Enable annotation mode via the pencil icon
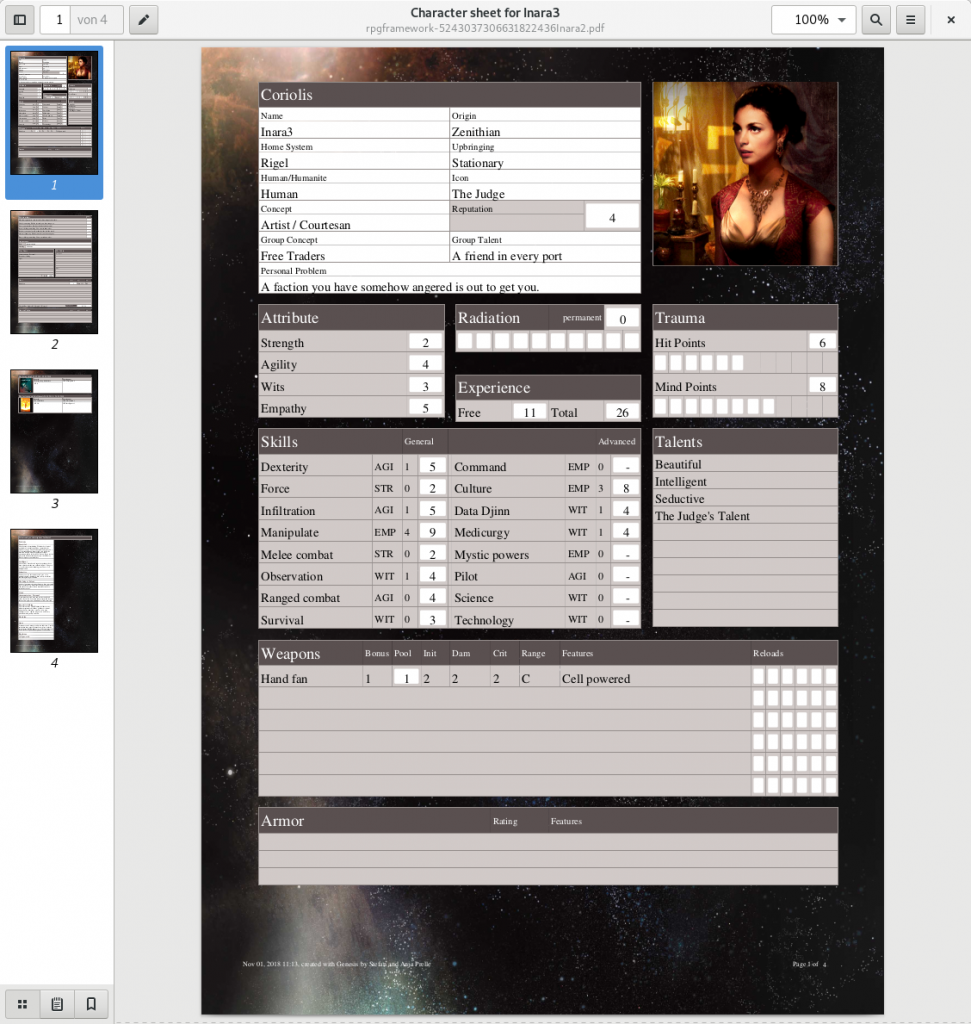The image size is (971, 1024). (x=142, y=19)
